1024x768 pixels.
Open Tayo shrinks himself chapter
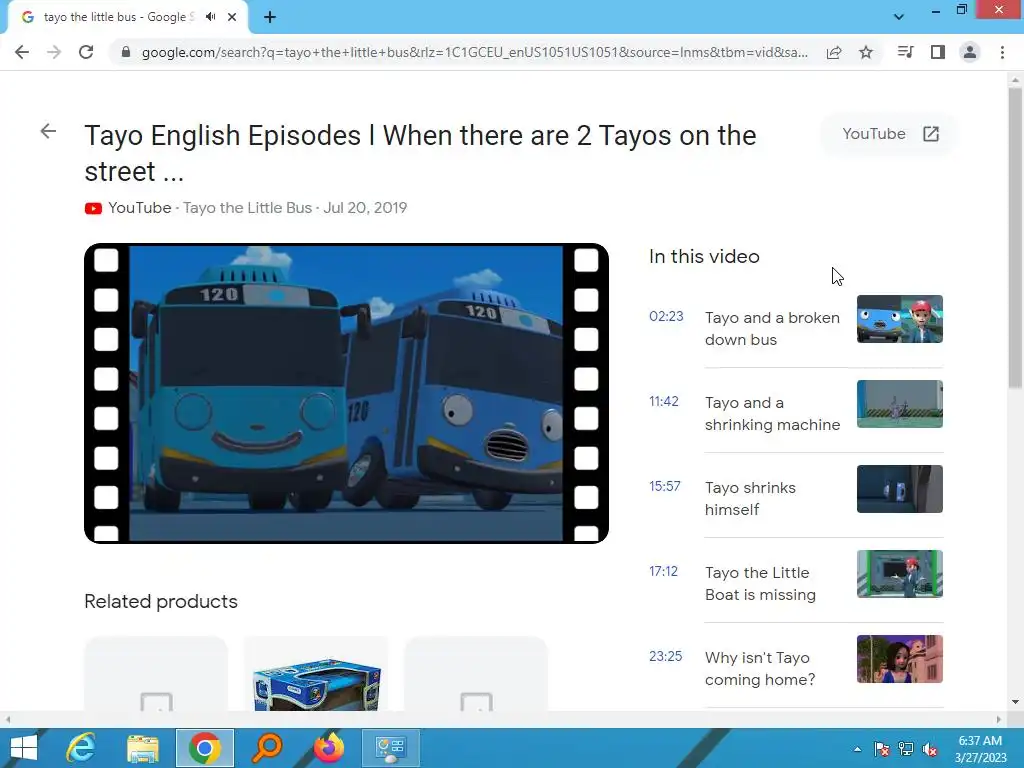tap(750, 498)
